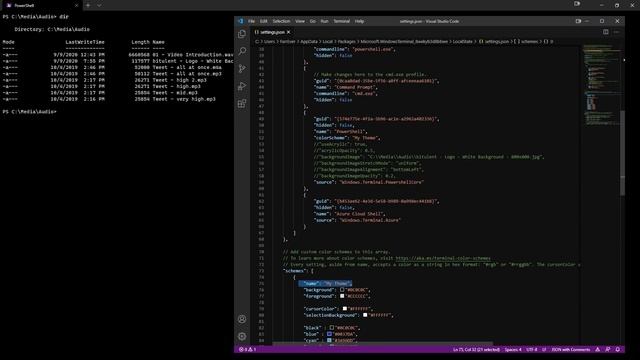Screen dimensions: 640x360
Task: Open the Search view in VS Code
Action: coord(242,51)
